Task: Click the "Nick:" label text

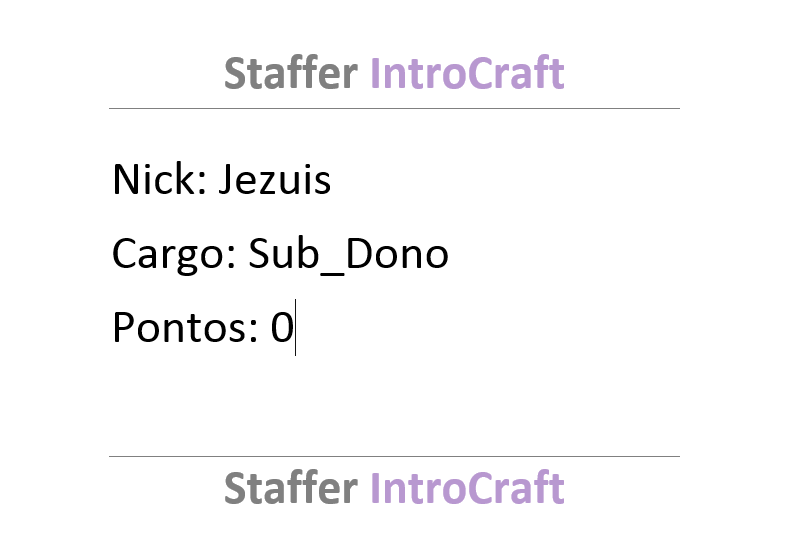Action: point(159,179)
